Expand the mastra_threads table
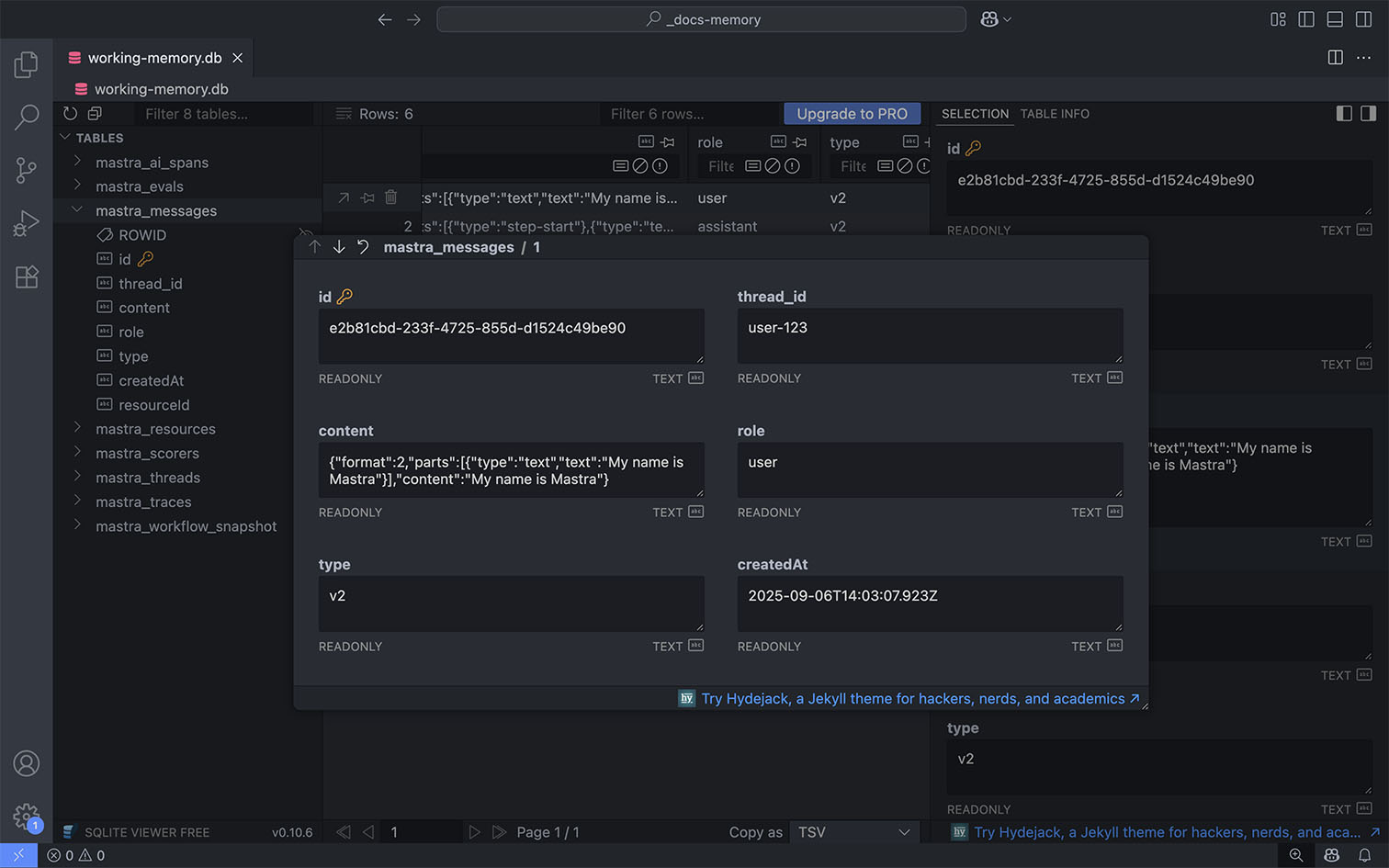Image resolution: width=1389 pixels, height=868 pixels. coord(78,478)
